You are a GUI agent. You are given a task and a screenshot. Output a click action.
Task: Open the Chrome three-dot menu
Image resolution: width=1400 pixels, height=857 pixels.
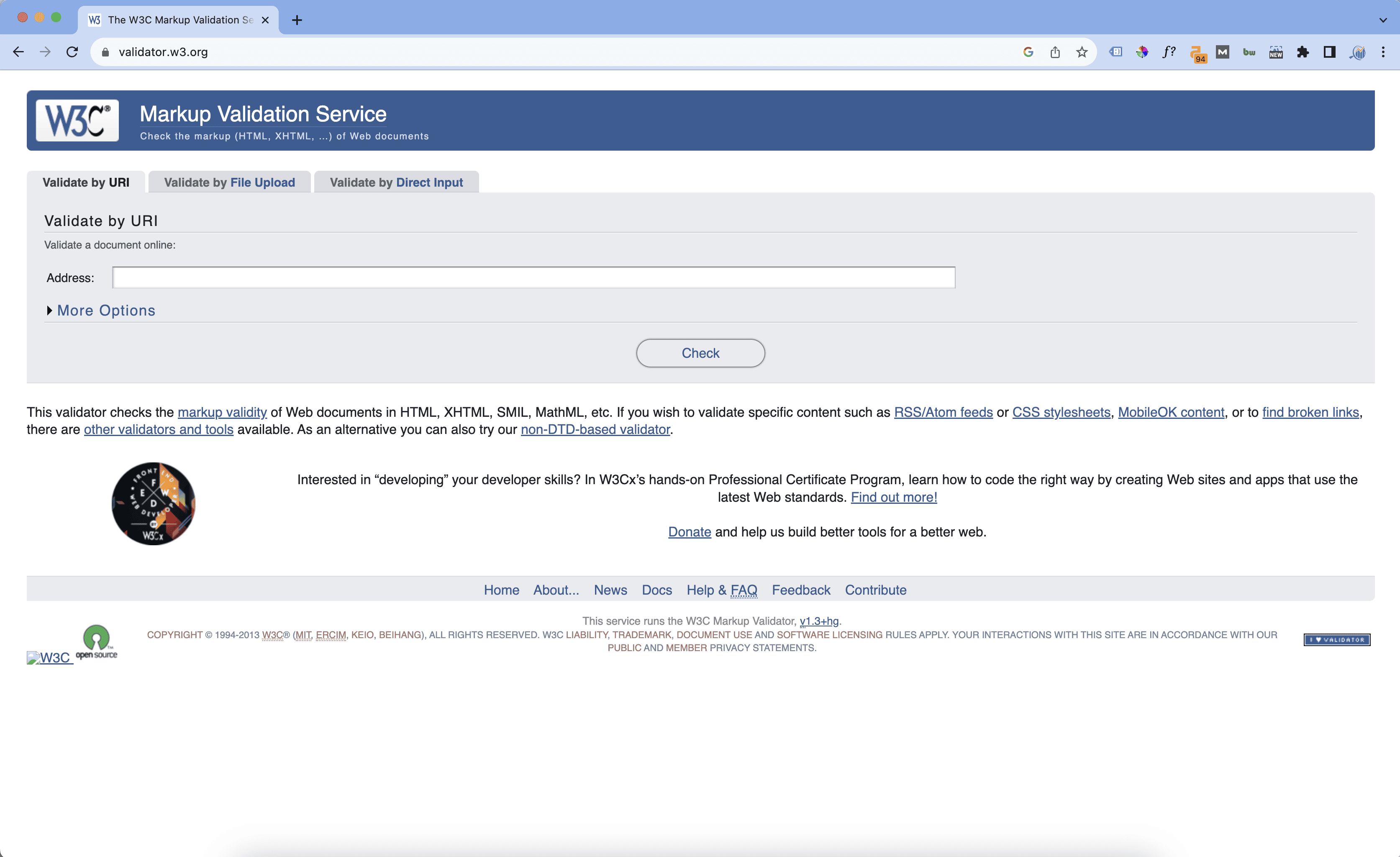pyautogui.click(x=1384, y=52)
